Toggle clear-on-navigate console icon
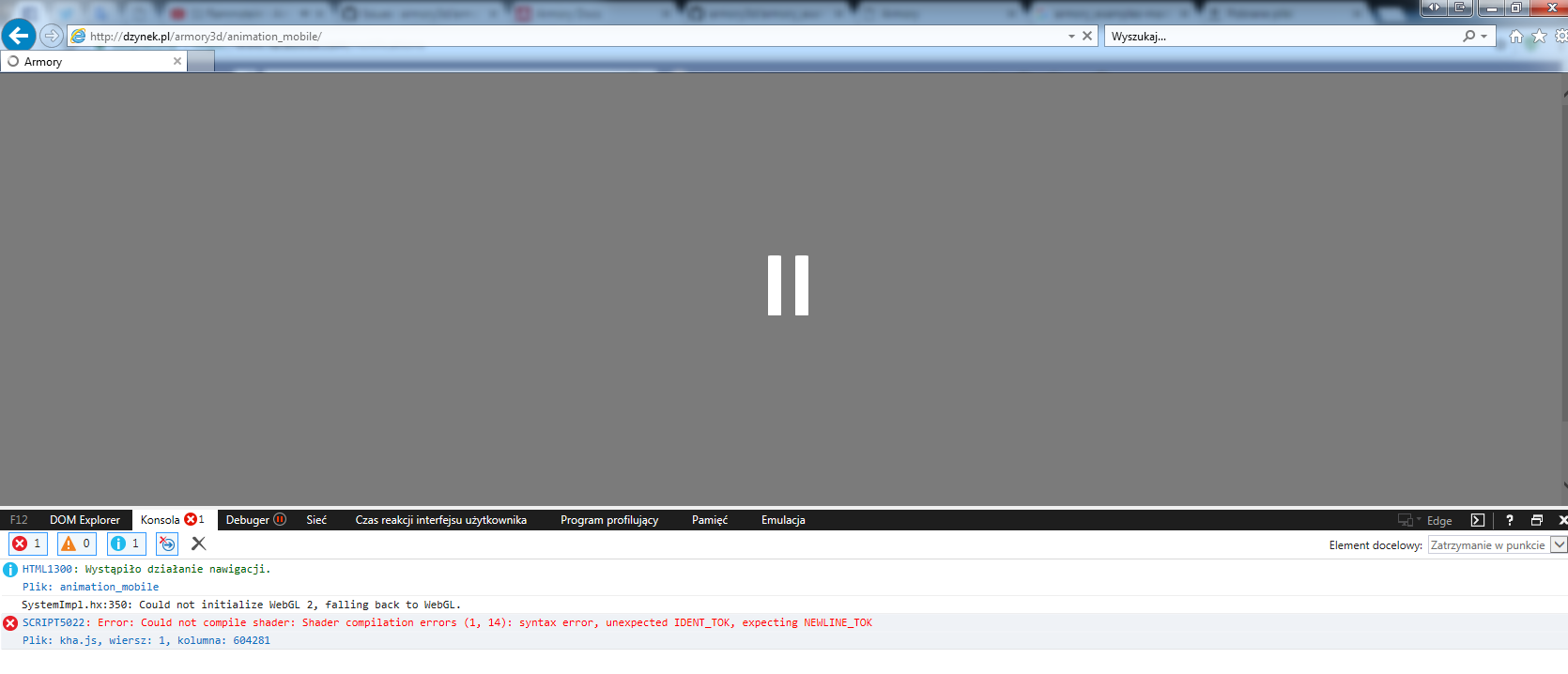 [167, 544]
